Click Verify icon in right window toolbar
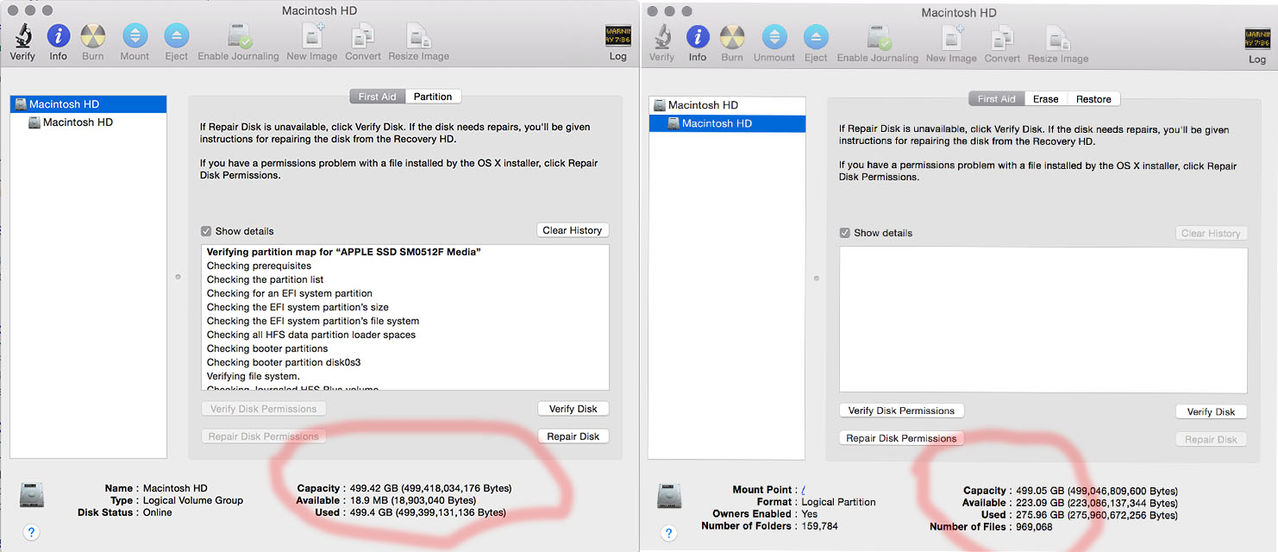Image resolution: width=1278 pixels, height=552 pixels. coord(662,37)
